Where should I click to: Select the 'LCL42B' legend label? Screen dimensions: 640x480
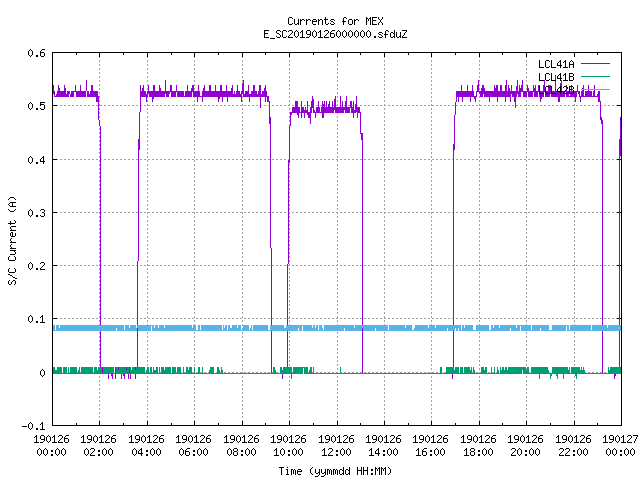point(556,90)
